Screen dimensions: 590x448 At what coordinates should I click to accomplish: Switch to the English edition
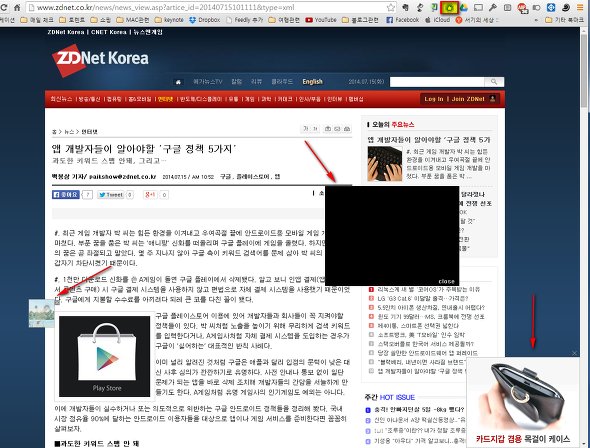click(312, 82)
